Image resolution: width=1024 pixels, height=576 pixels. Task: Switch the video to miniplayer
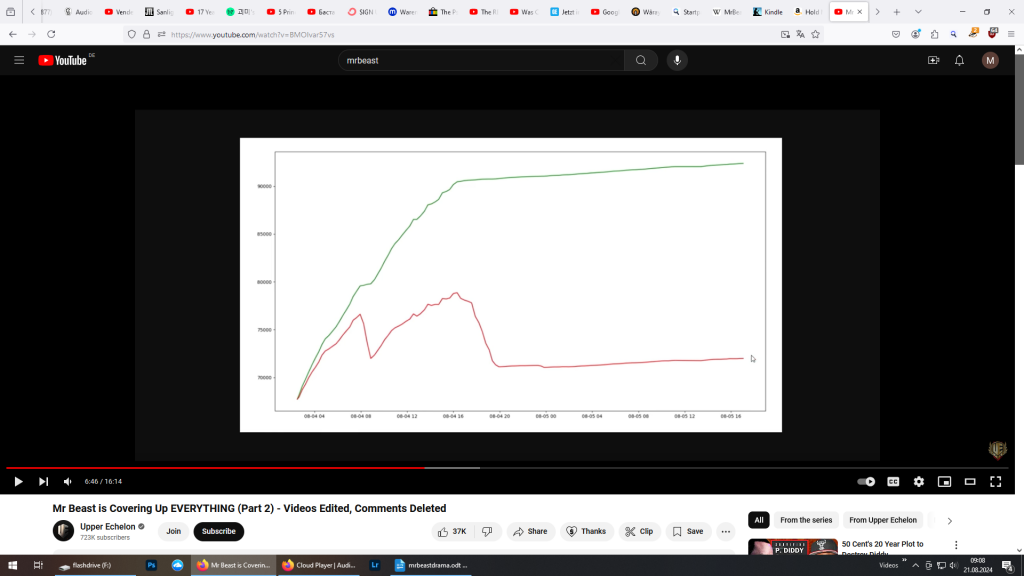(x=944, y=482)
